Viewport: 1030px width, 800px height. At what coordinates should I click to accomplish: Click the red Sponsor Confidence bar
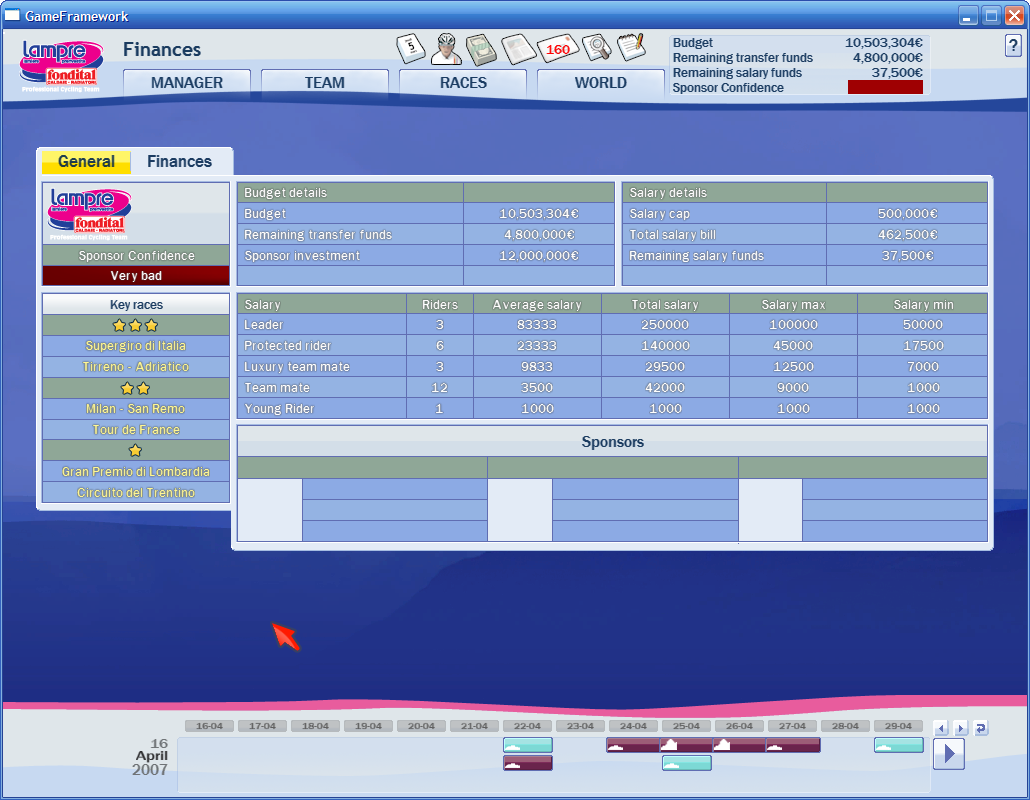[885, 87]
